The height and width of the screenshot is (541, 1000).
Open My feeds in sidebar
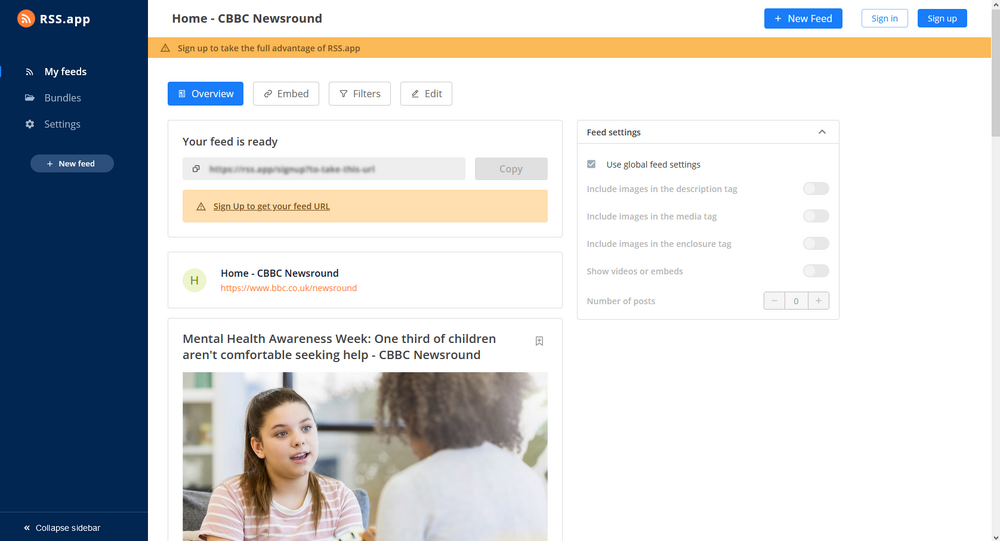(x=65, y=71)
